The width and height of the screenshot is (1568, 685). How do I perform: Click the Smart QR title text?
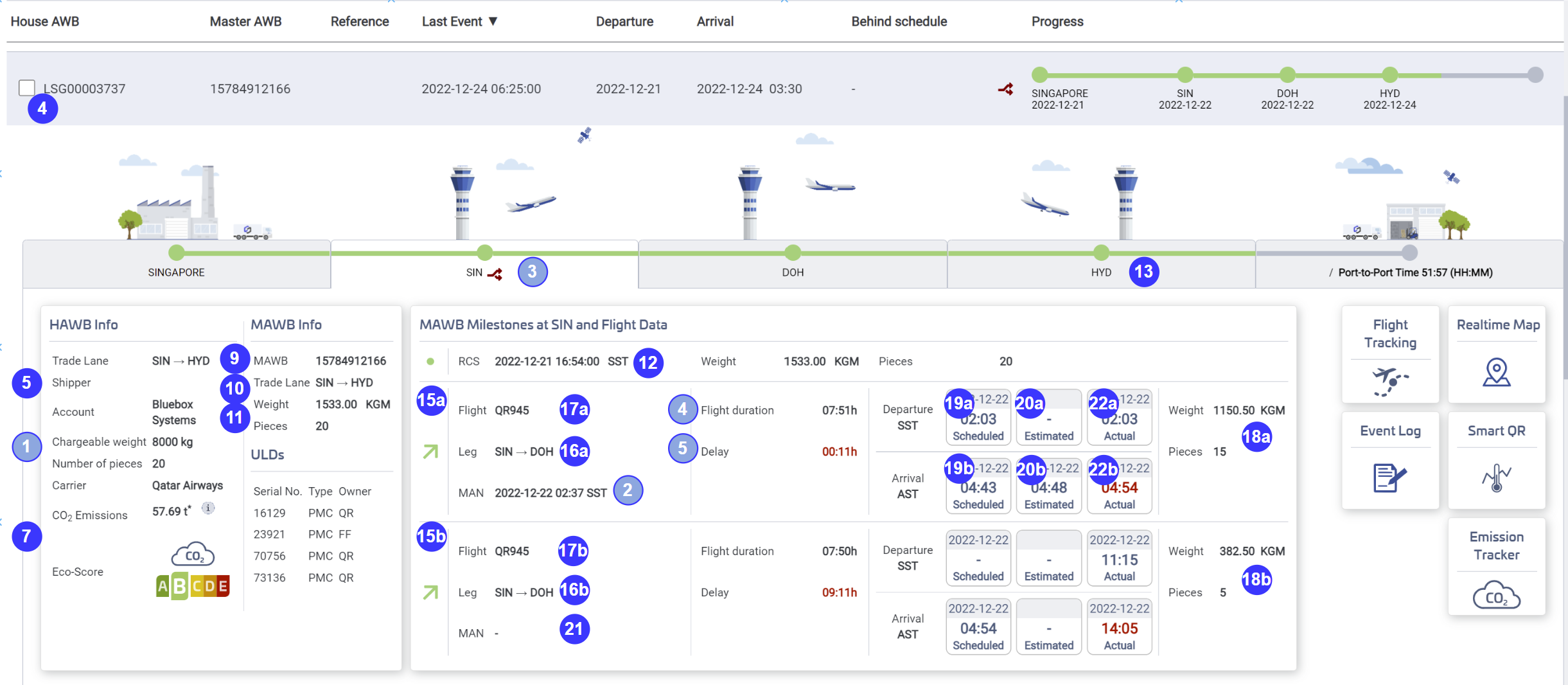(x=1497, y=431)
